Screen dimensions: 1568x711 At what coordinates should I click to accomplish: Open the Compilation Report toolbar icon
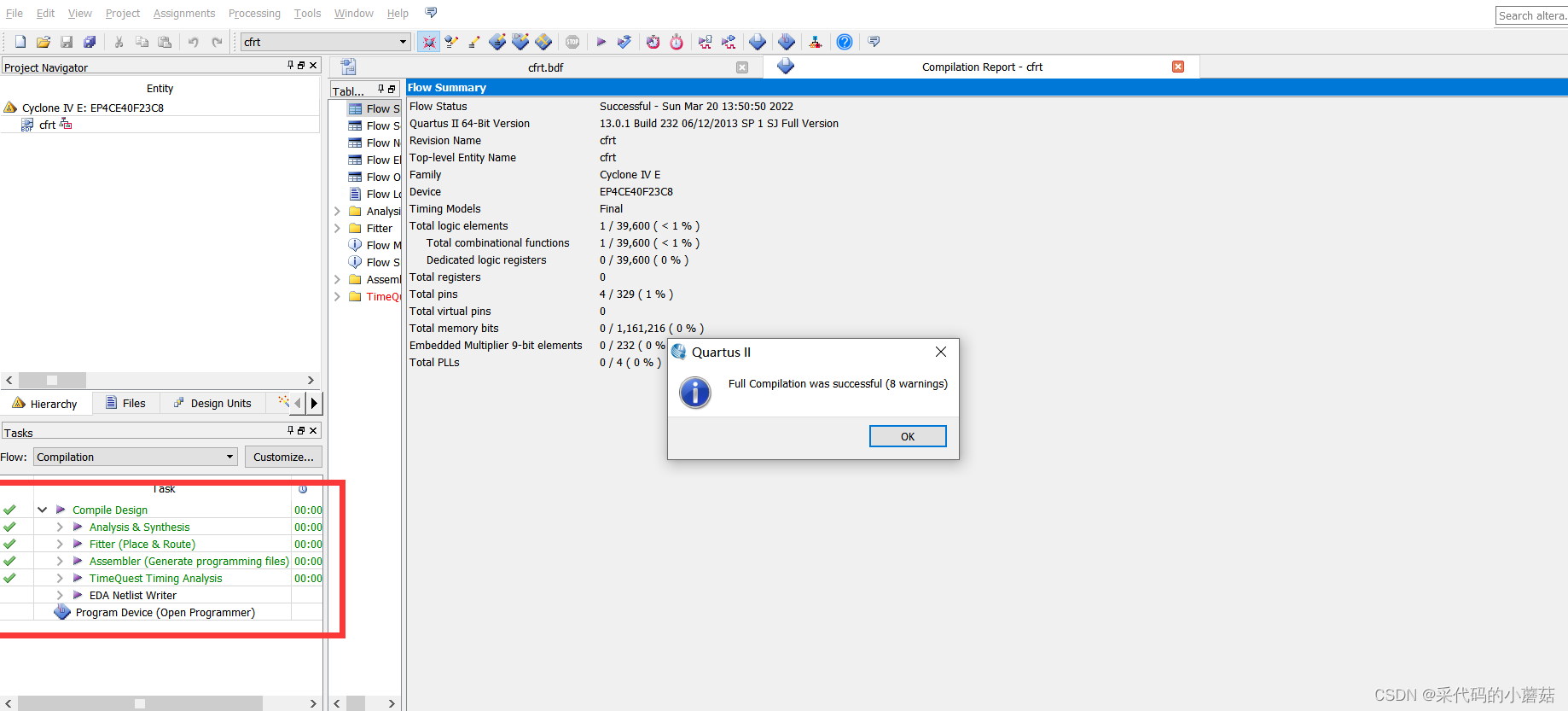point(758,42)
